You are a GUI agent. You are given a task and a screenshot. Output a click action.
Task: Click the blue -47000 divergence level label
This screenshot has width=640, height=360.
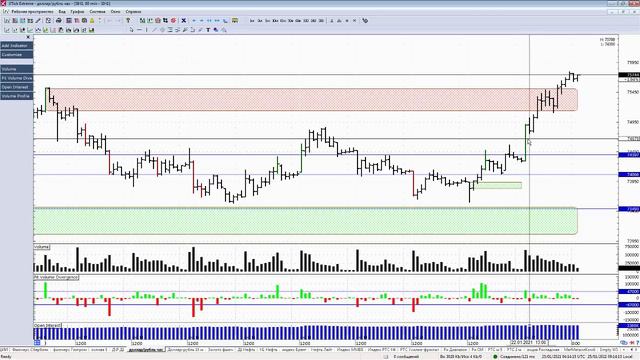click(x=629, y=304)
